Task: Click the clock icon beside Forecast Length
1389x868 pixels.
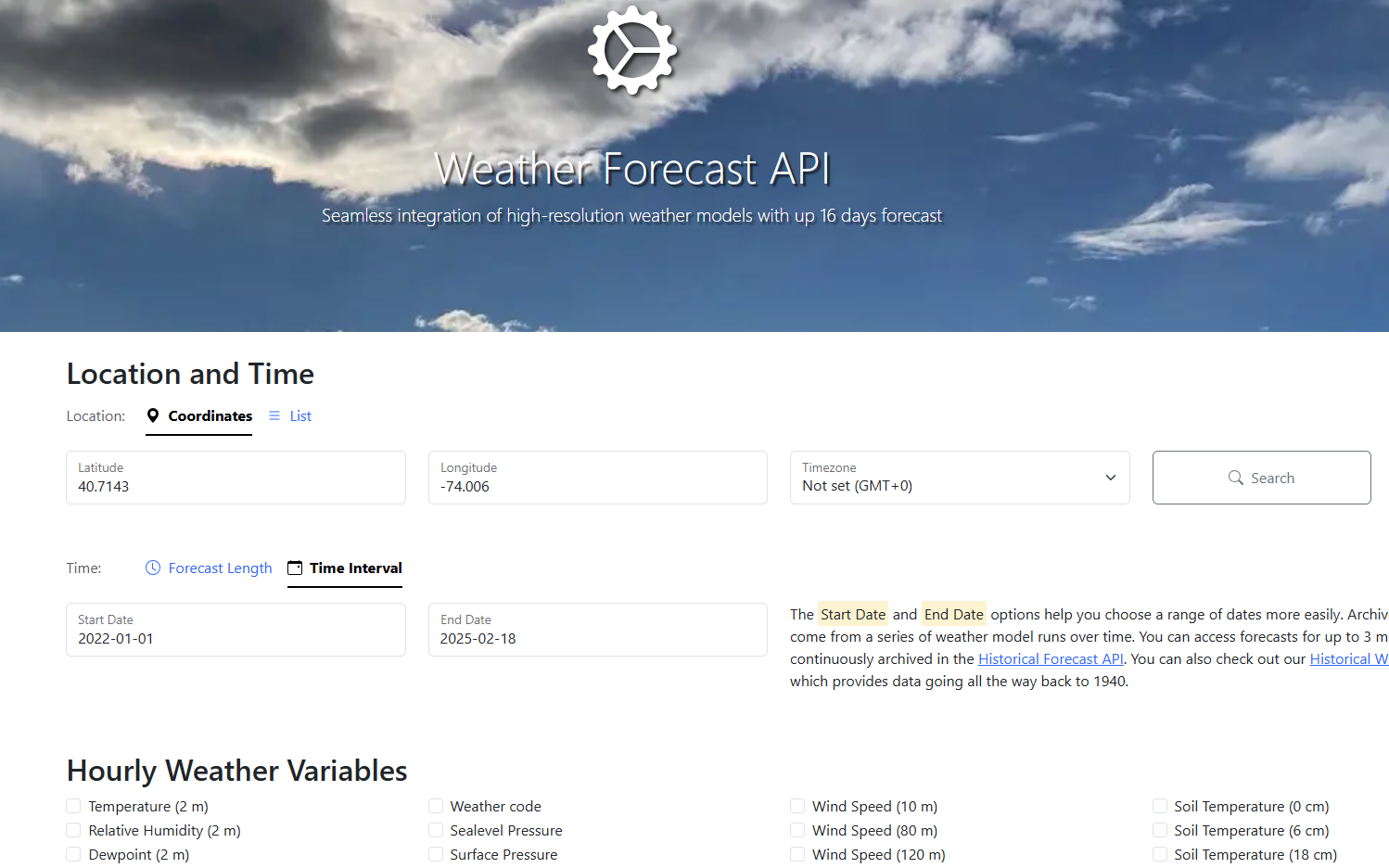Action: [x=153, y=568]
